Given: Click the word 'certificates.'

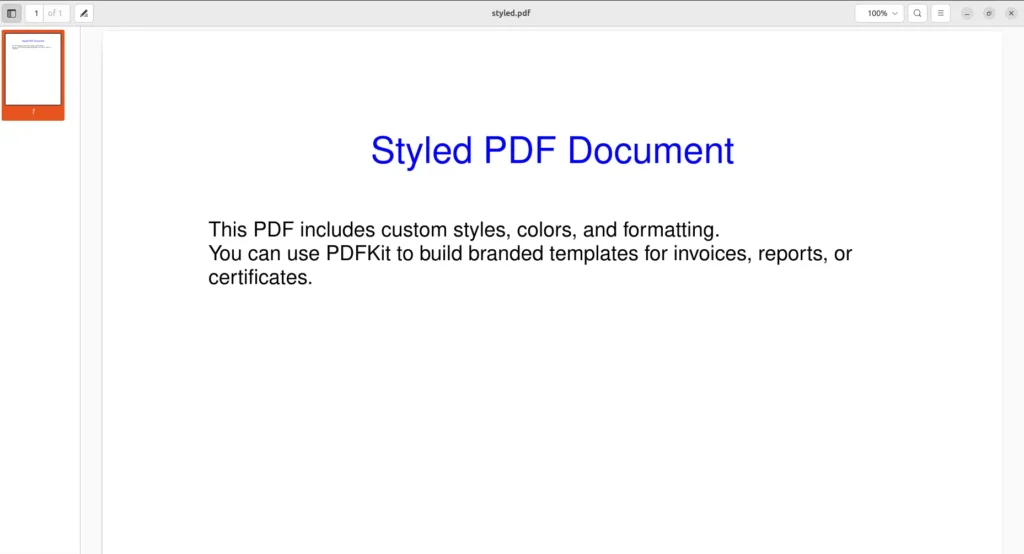Looking at the screenshot, I should point(260,278).
